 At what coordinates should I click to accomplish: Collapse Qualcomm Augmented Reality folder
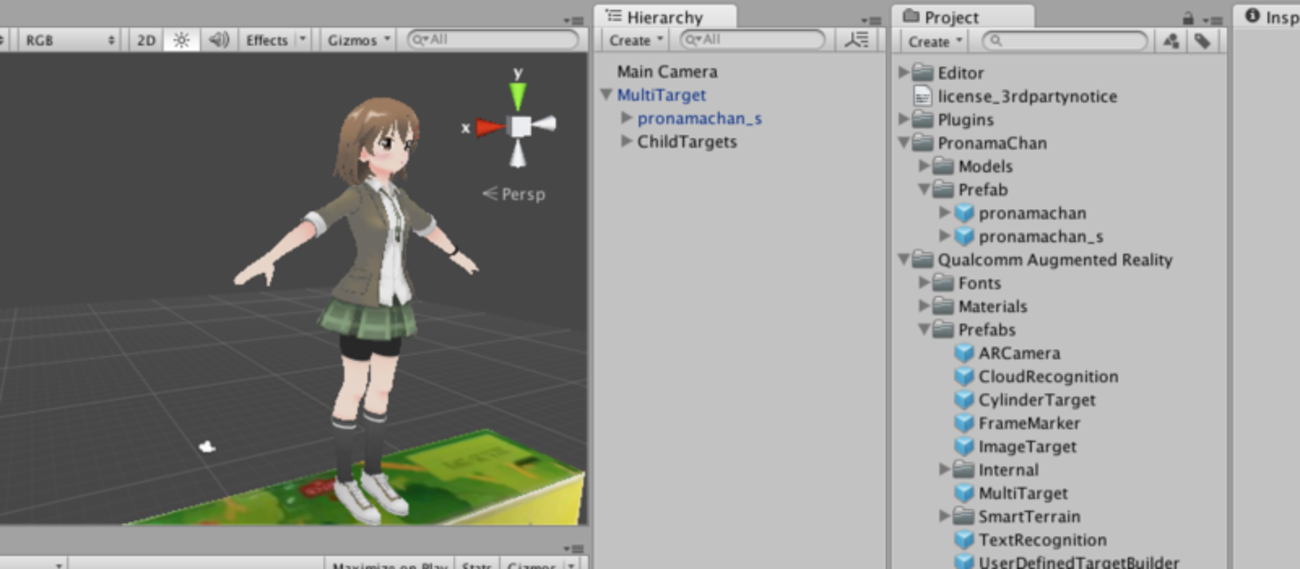pos(903,260)
